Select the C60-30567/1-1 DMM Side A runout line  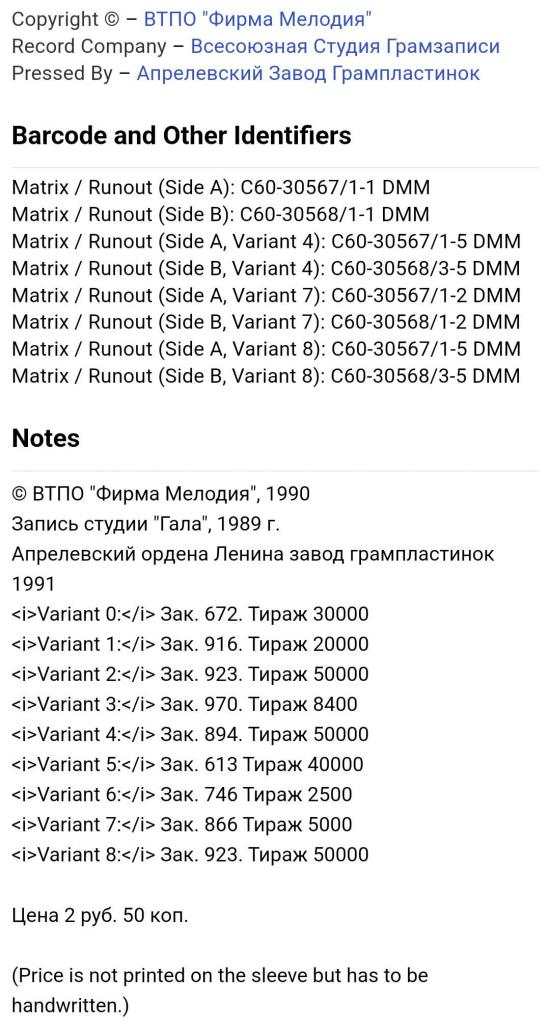(x=221, y=188)
